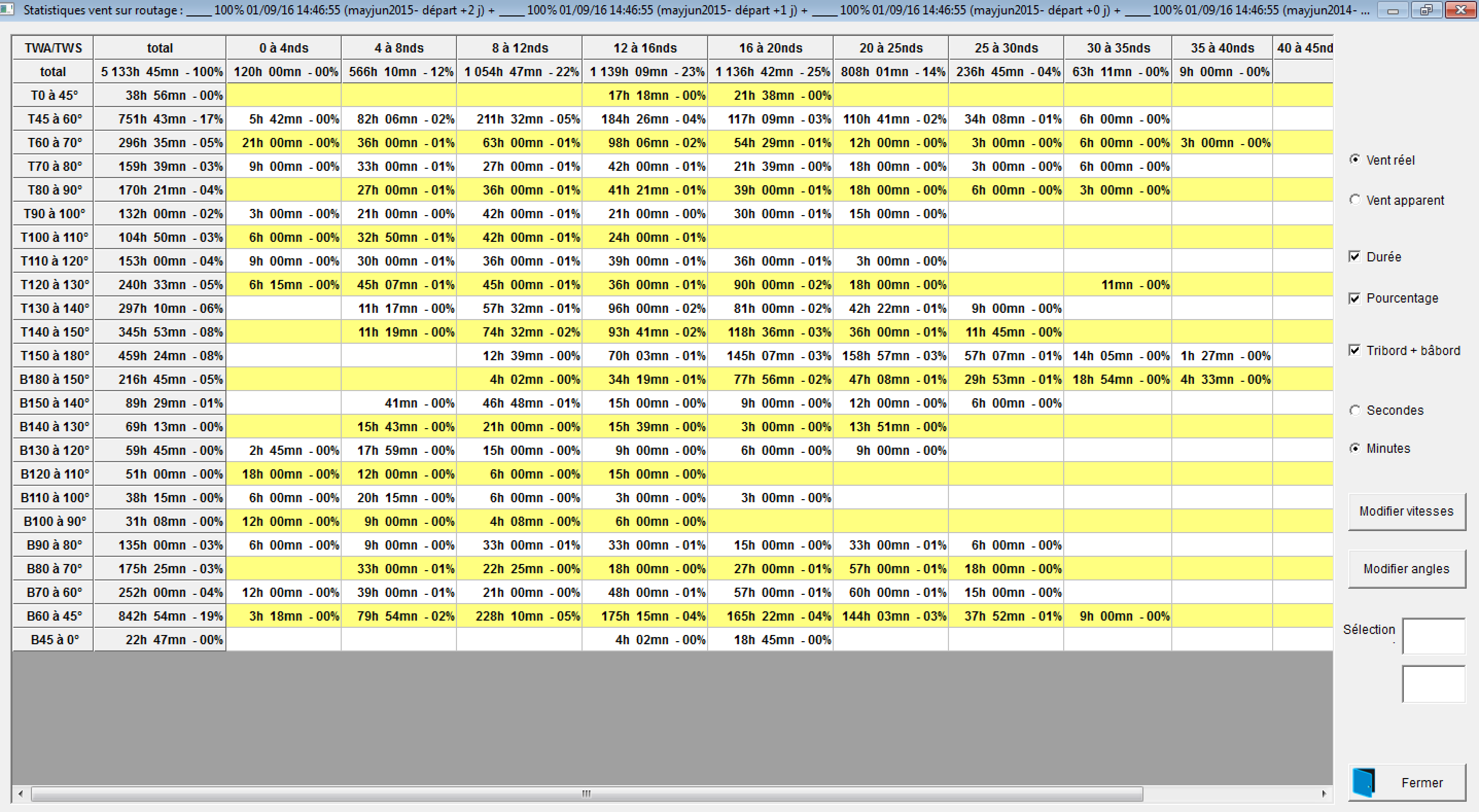Toggle the Pourcentage checkbox
Viewport: 1479px width, 812px height.
pos(1354,298)
